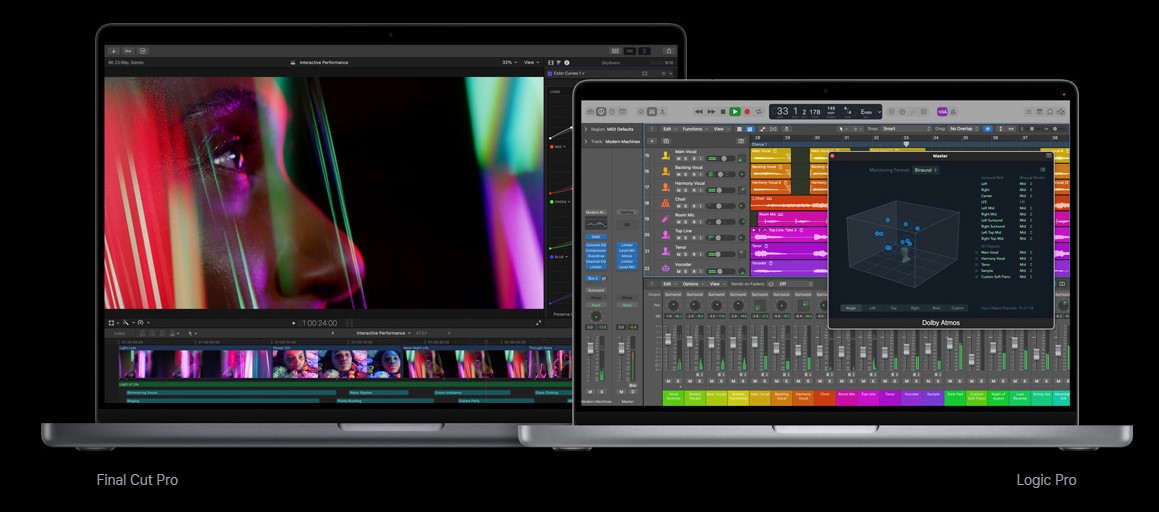1159x512 pixels.
Task: Expand the Track: Modern Machines section
Action: pos(586,141)
